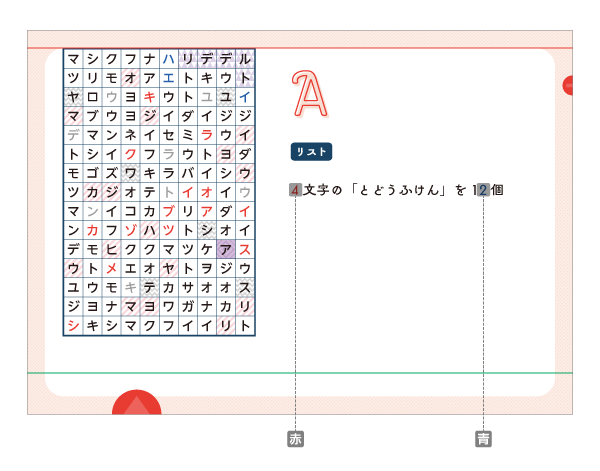
Task: Choose the ヲ cell in the grid
Action: point(207,269)
